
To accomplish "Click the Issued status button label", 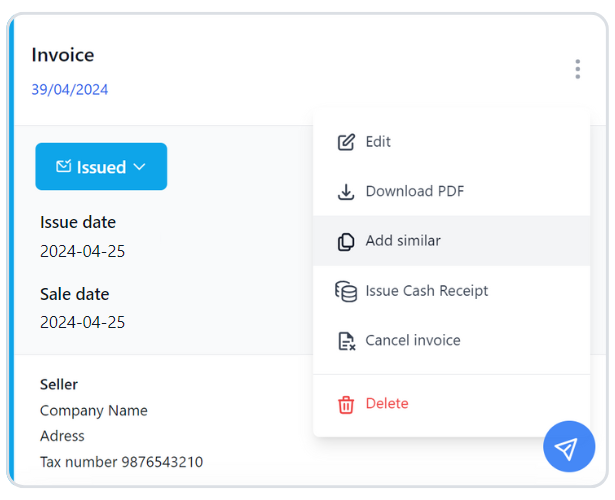I will 101,167.
